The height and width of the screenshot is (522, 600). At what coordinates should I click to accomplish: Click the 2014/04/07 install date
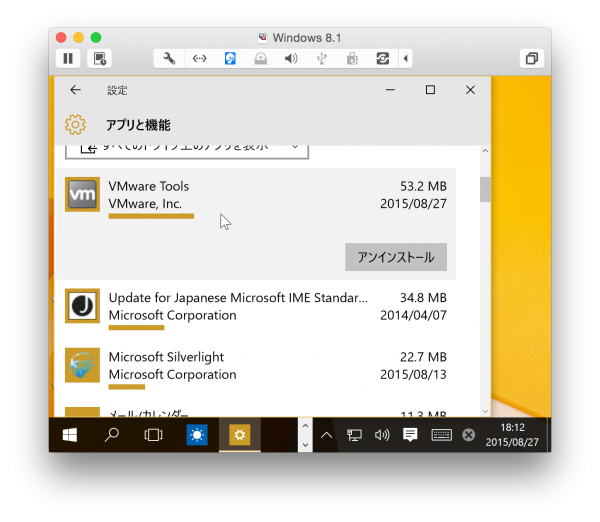(x=413, y=315)
